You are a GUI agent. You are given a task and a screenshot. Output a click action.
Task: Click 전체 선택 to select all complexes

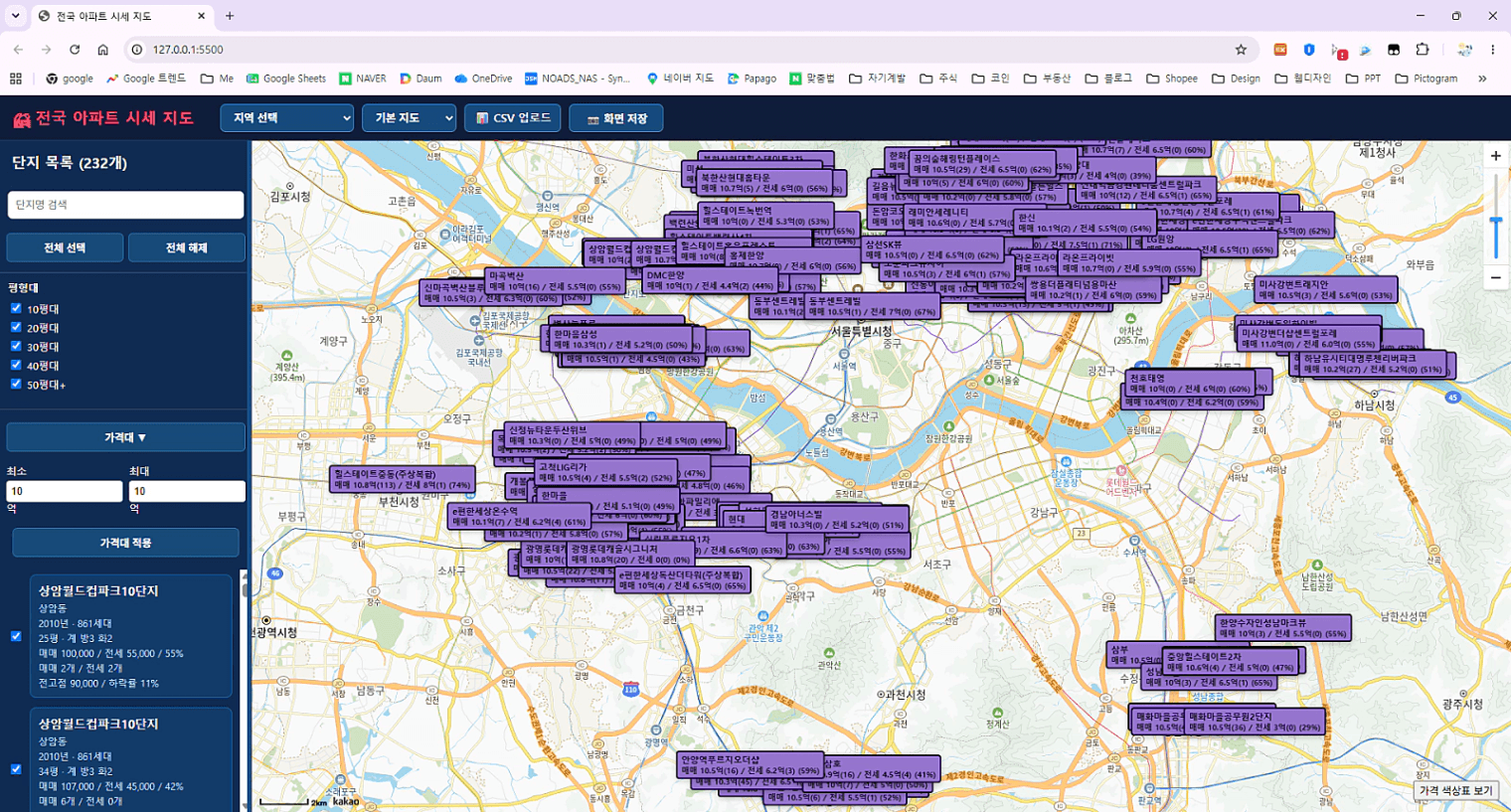(x=65, y=247)
